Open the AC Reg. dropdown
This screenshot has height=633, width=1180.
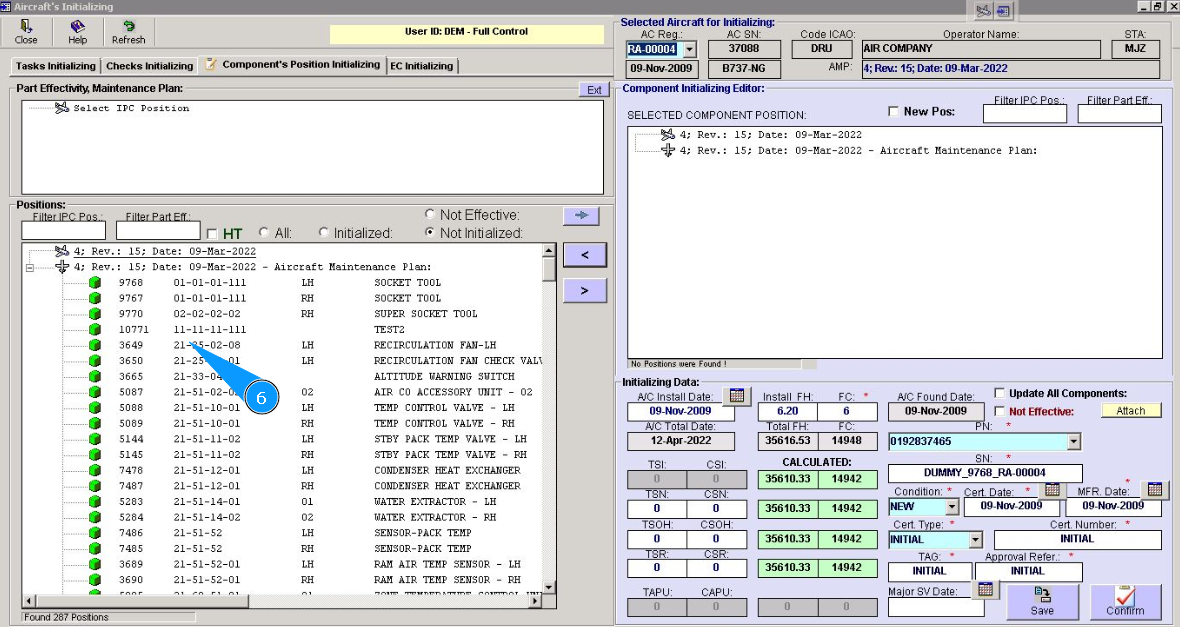pos(688,49)
